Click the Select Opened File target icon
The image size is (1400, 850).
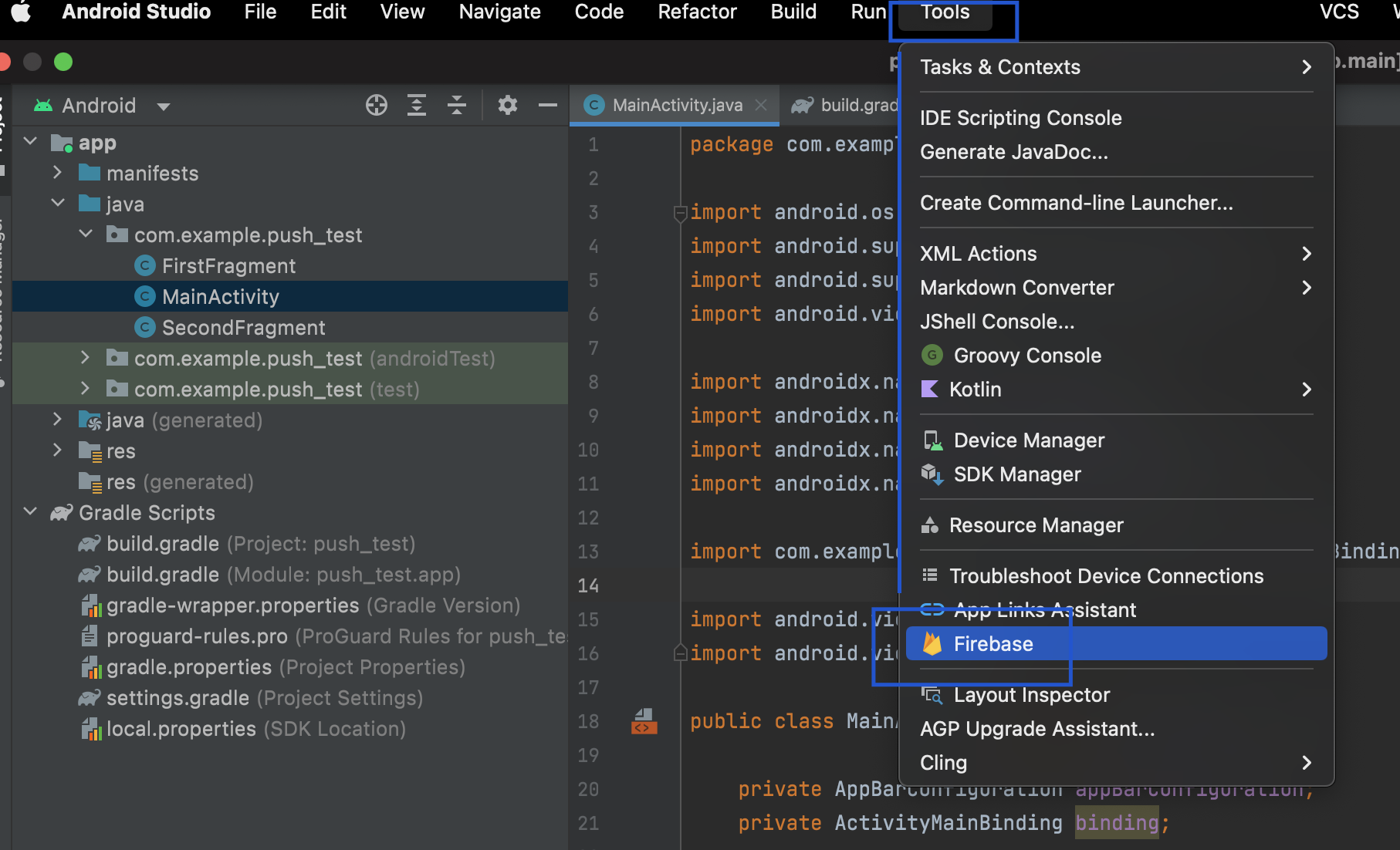[x=377, y=105]
